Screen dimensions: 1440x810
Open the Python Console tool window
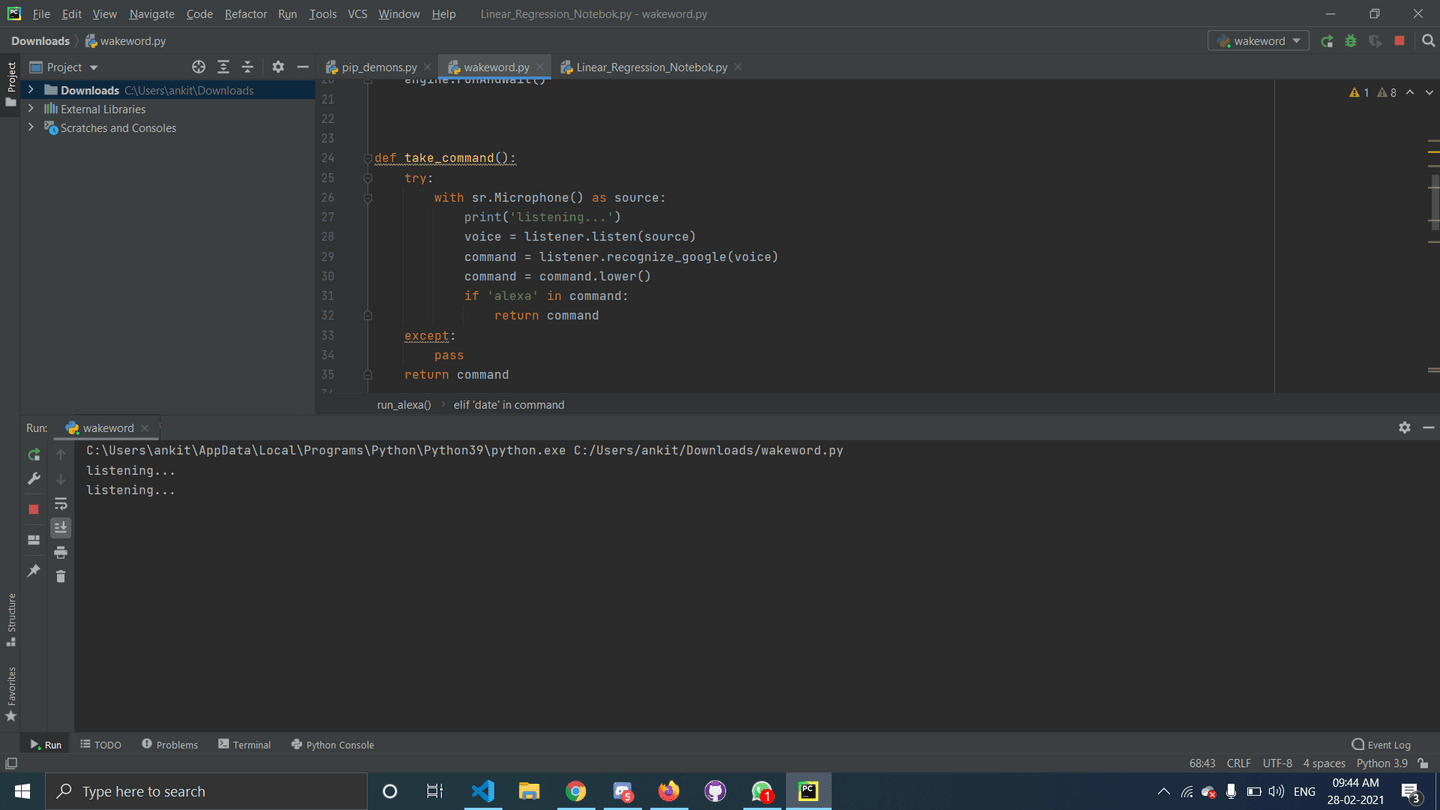332,744
